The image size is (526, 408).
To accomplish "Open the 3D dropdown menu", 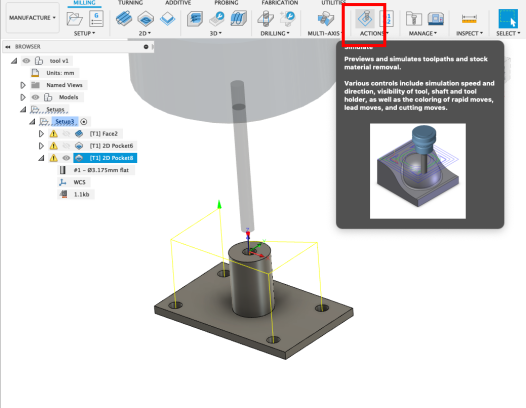I will [x=215, y=33].
